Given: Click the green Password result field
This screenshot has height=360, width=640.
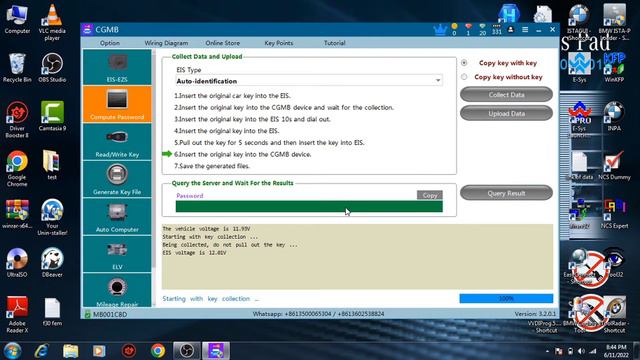Looking at the screenshot, I should click(309, 207).
